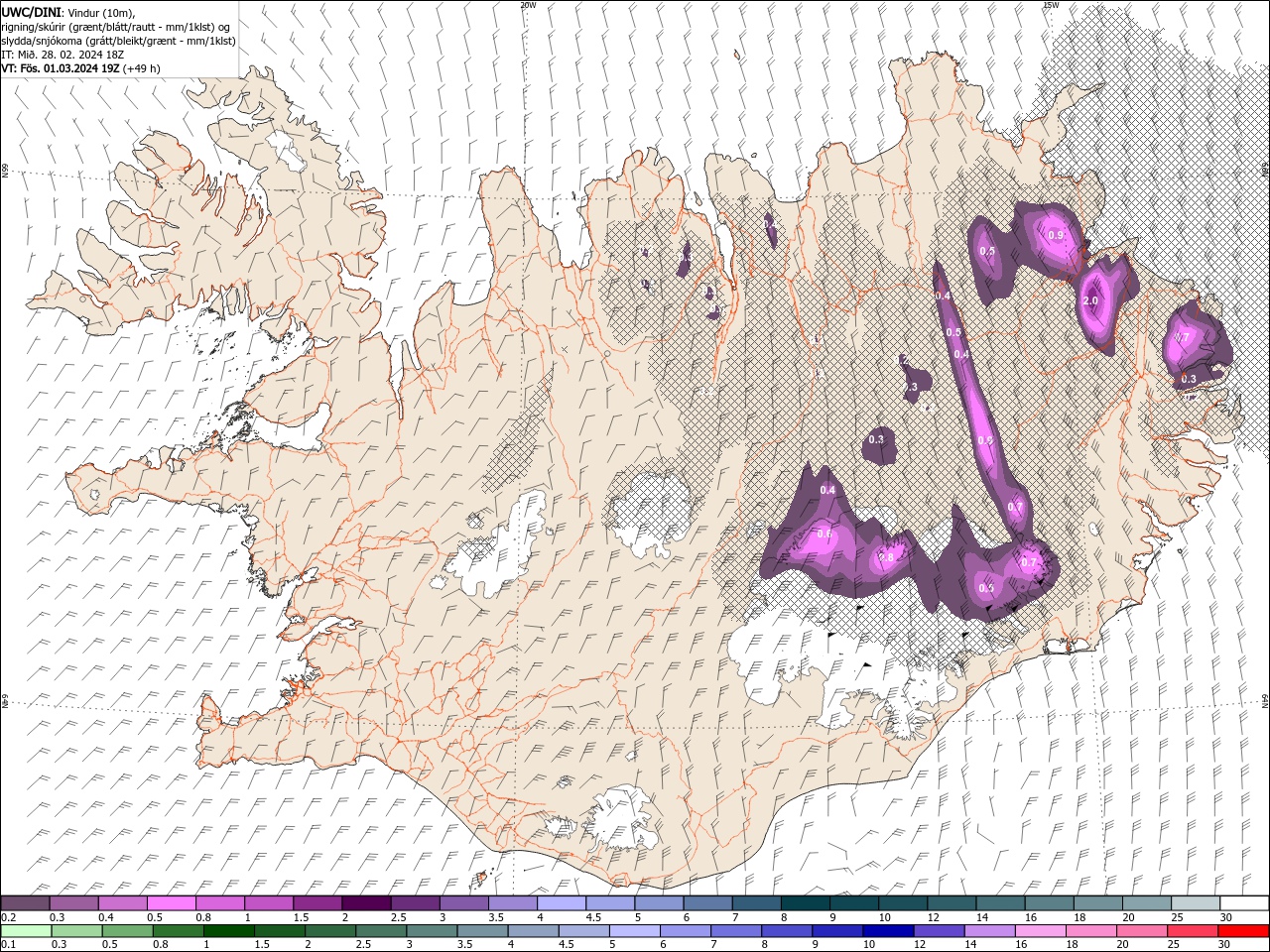Click the 2.0 snowfall peak label on the map

pyautogui.click(x=1090, y=300)
